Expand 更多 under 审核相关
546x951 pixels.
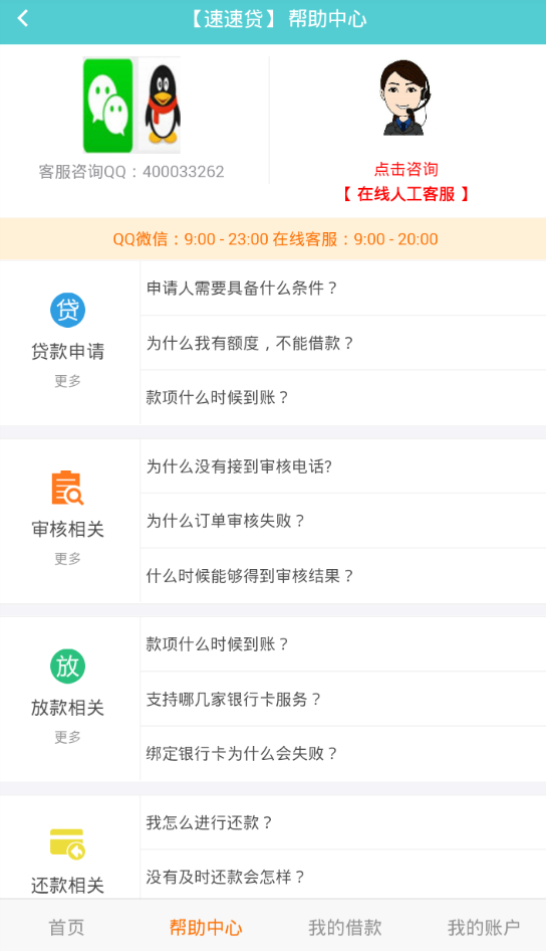click(67, 559)
